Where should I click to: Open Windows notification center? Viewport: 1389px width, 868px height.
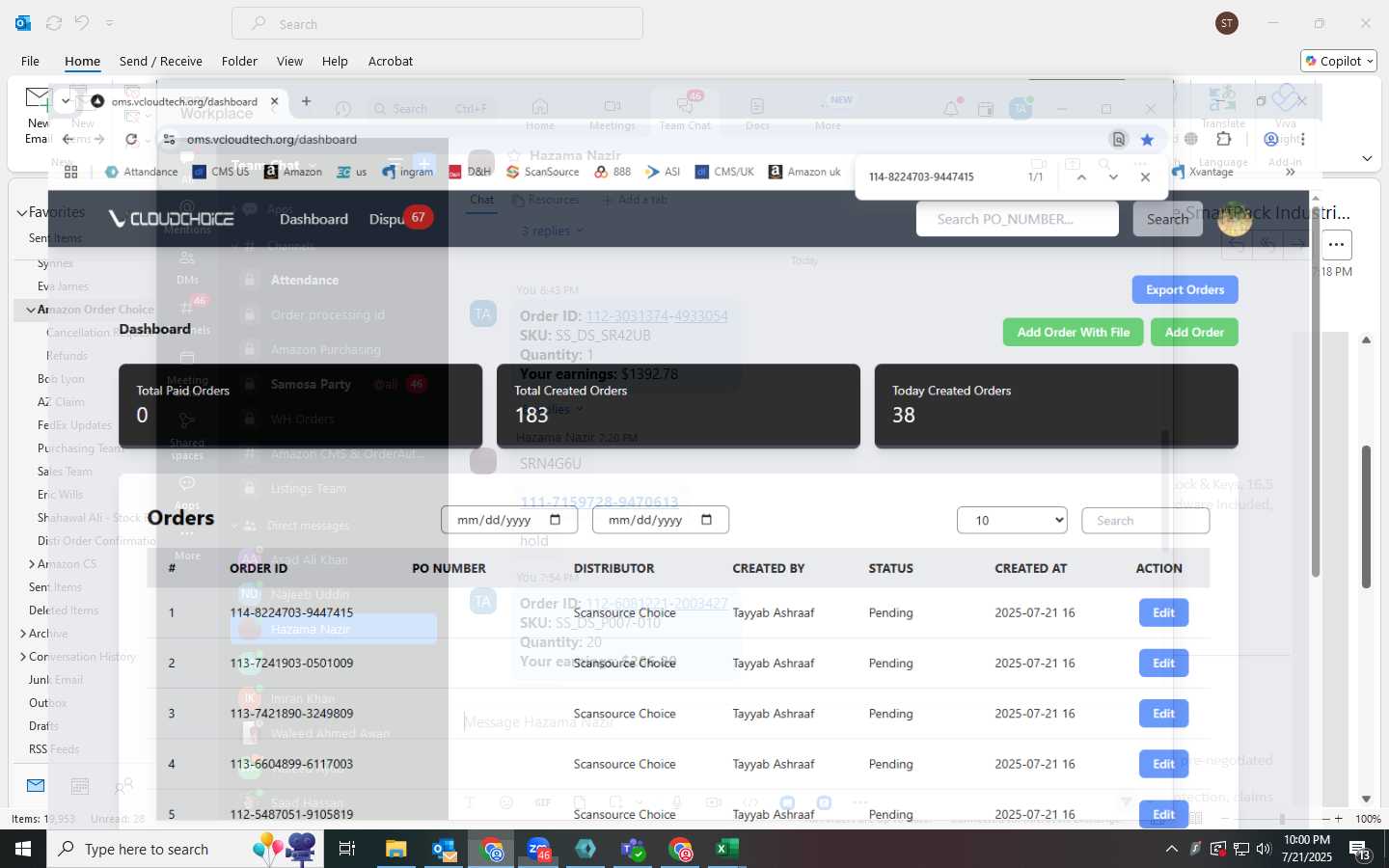(x=1360, y=850)
